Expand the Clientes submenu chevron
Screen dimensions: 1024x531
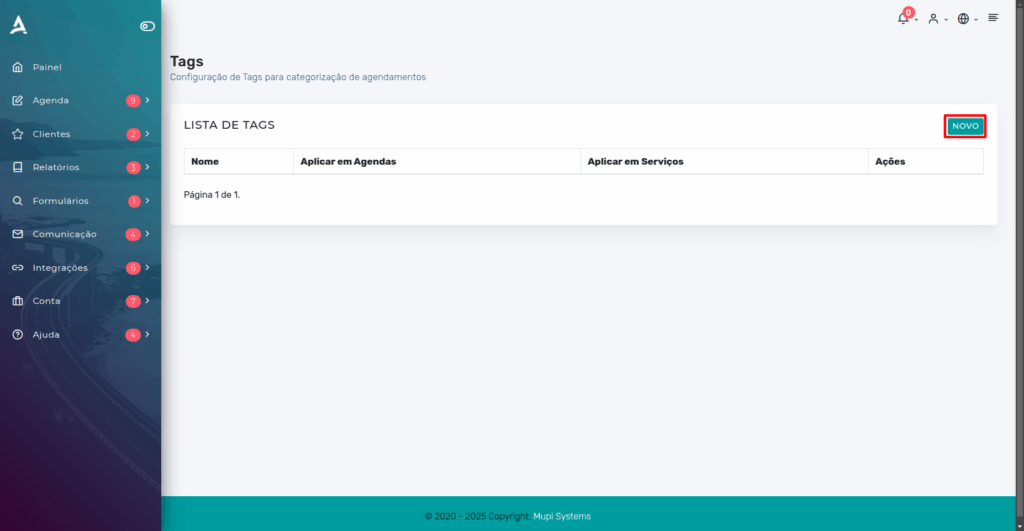[x=148, y=133]
